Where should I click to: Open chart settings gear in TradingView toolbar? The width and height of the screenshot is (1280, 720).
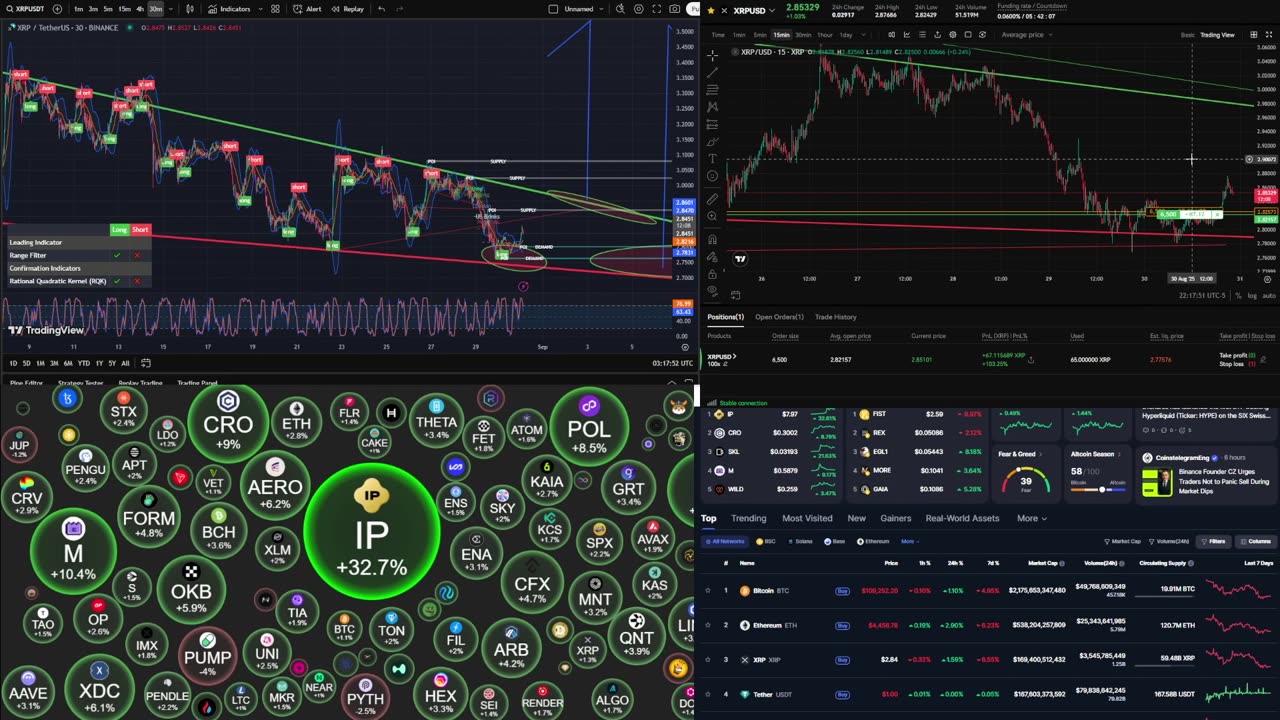[x=638, y=9]
